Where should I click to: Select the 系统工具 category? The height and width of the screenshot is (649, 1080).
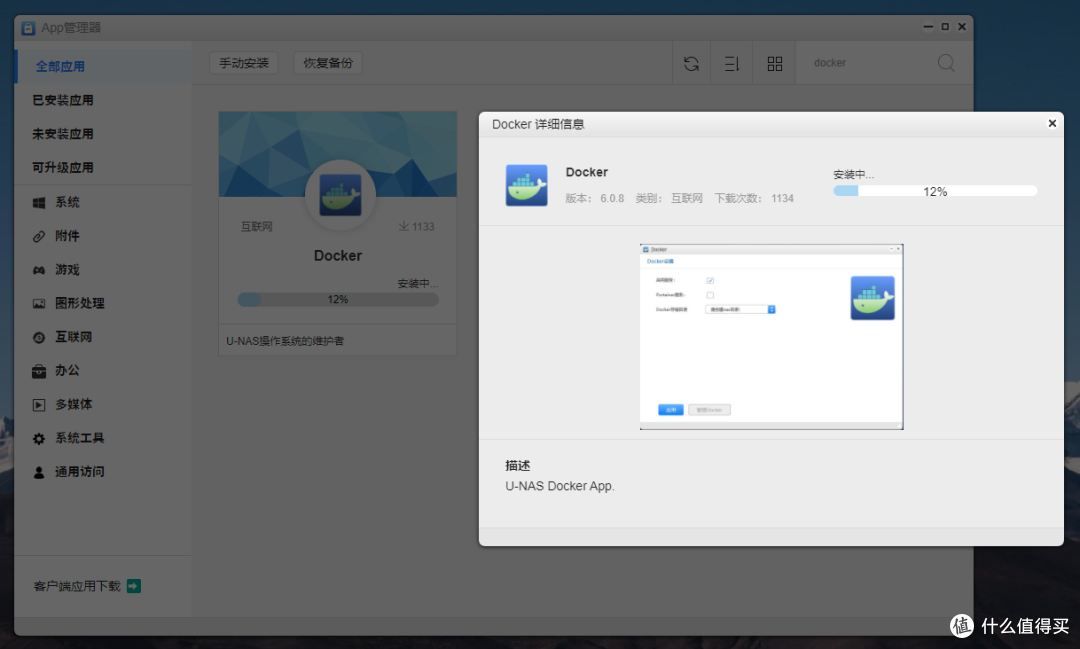tap(79, 438)
